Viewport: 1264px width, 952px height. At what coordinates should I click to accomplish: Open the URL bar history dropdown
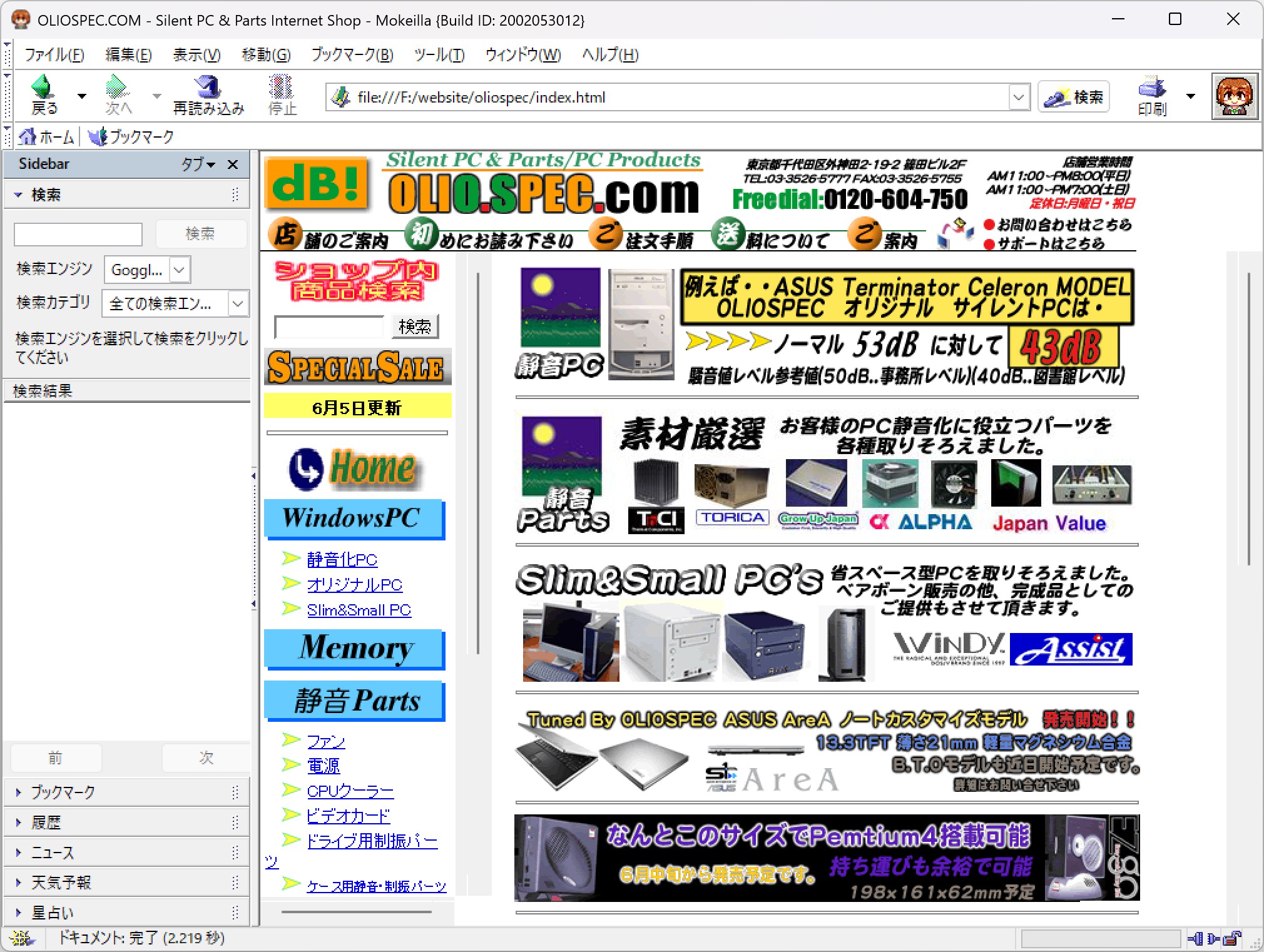tap(1018, 98)
